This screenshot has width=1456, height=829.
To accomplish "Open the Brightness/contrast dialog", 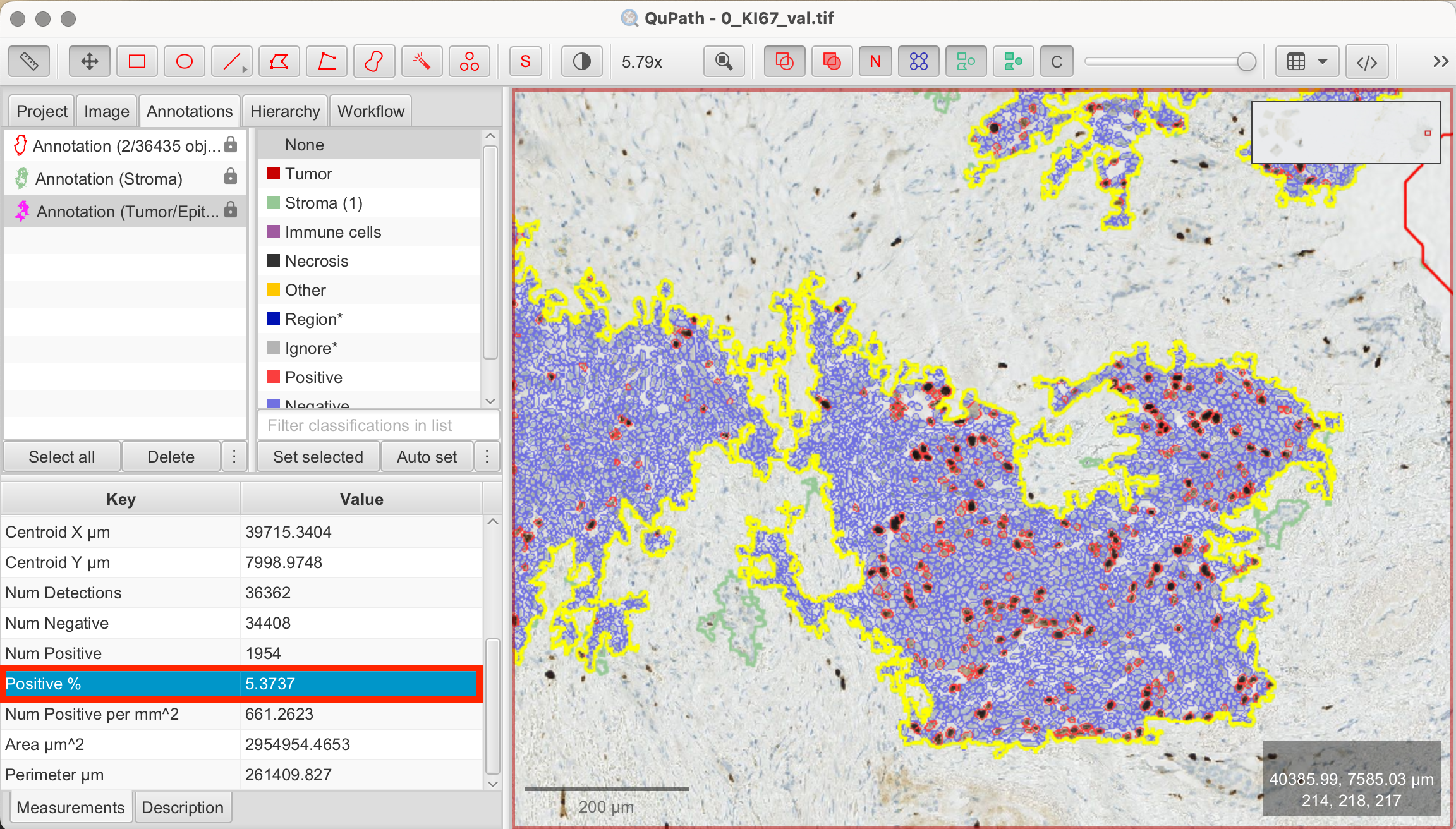I will click(581, 61).
